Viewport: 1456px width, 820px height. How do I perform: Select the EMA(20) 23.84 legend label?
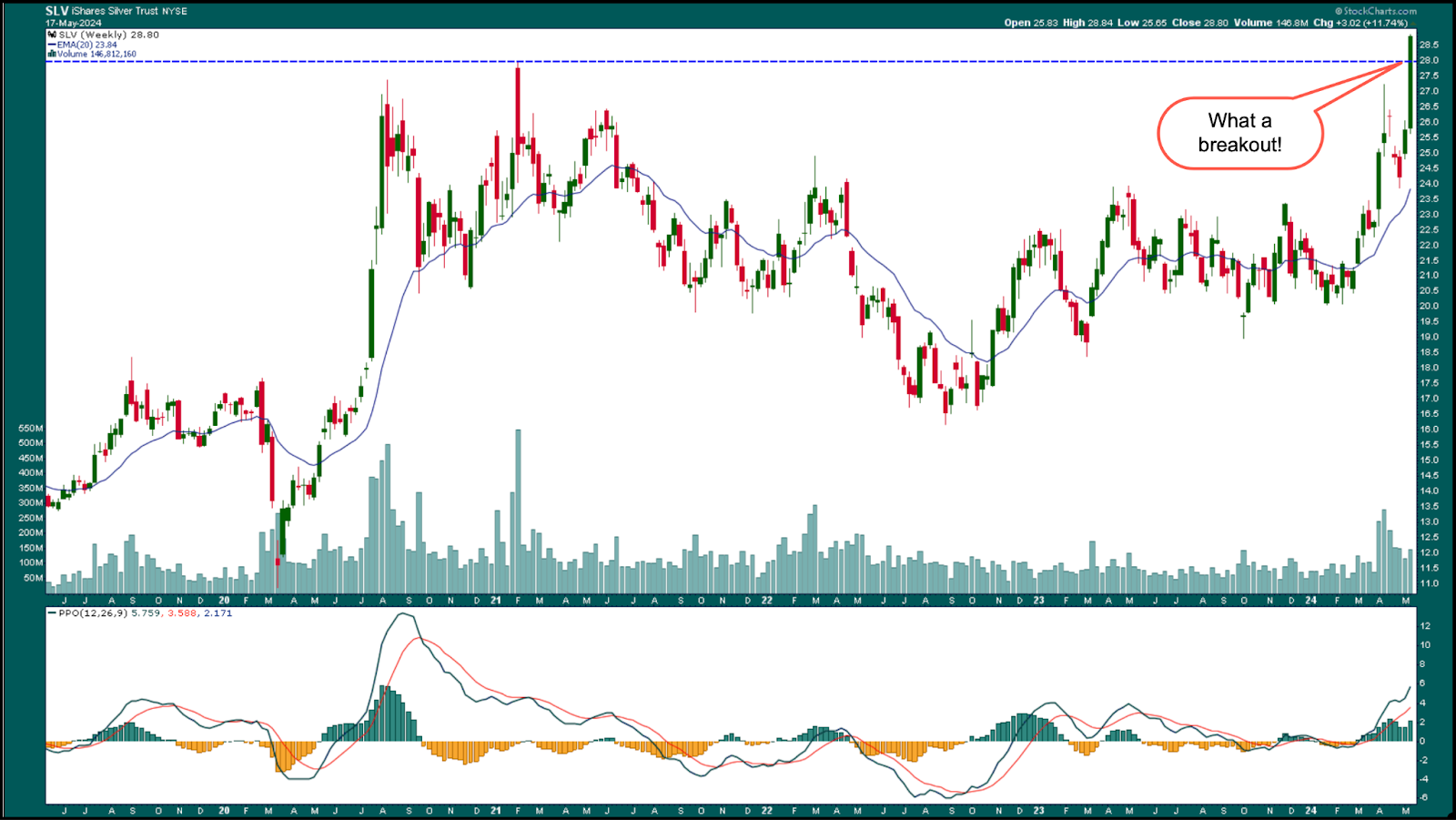(x=87, y=45)
